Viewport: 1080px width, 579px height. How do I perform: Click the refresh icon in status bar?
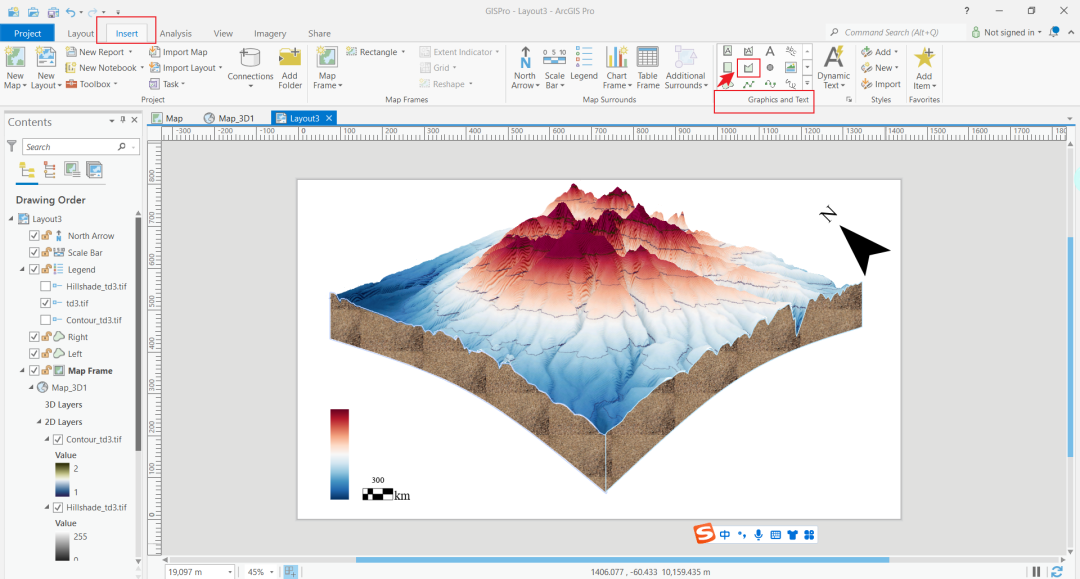(x=1057, y=571)
